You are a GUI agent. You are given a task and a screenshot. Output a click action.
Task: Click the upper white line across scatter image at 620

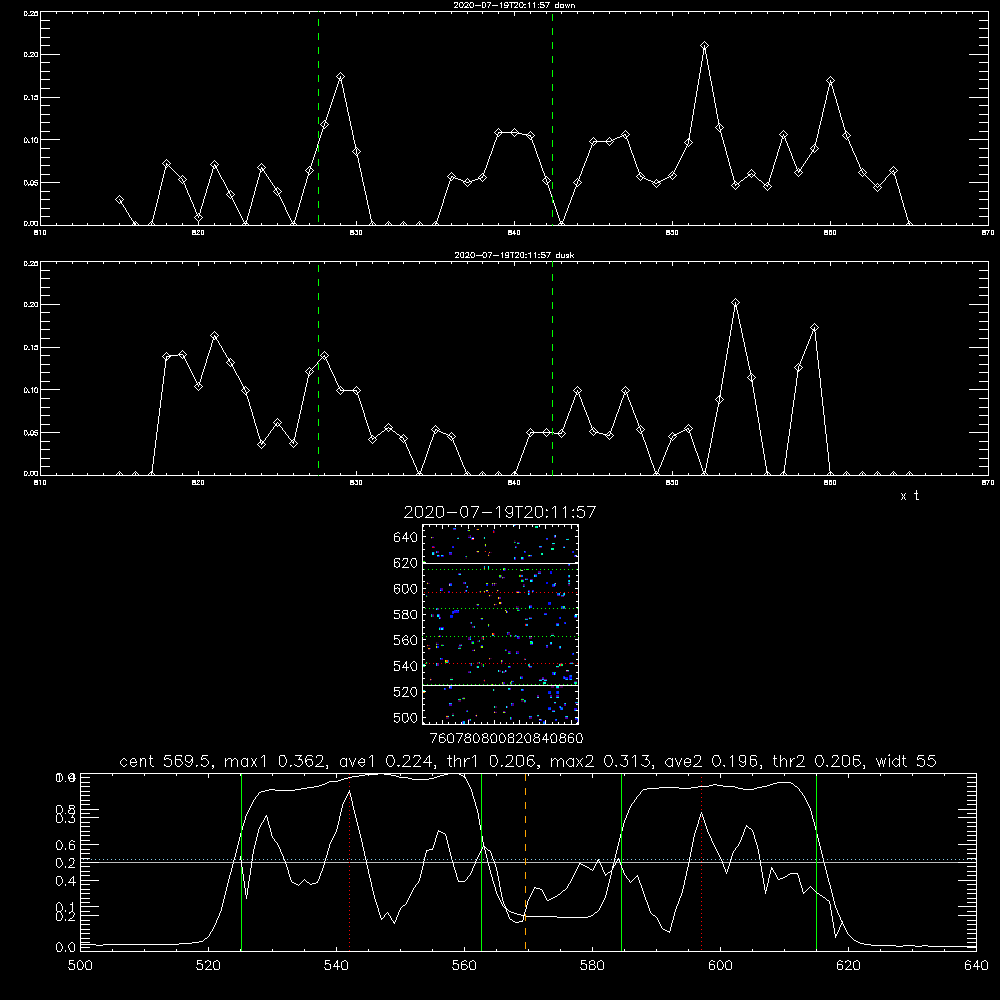[x=500, y=563]
